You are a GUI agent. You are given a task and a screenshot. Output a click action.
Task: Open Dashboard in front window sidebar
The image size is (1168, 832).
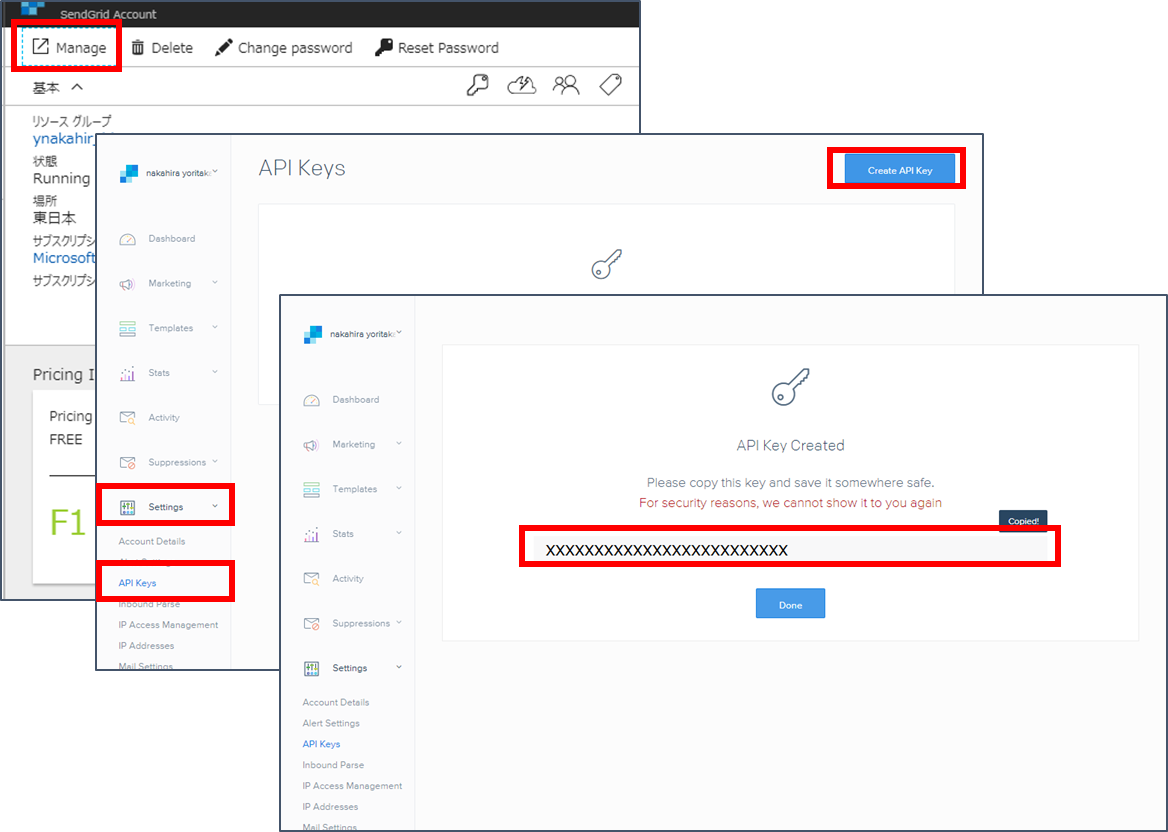pos(355,399)
